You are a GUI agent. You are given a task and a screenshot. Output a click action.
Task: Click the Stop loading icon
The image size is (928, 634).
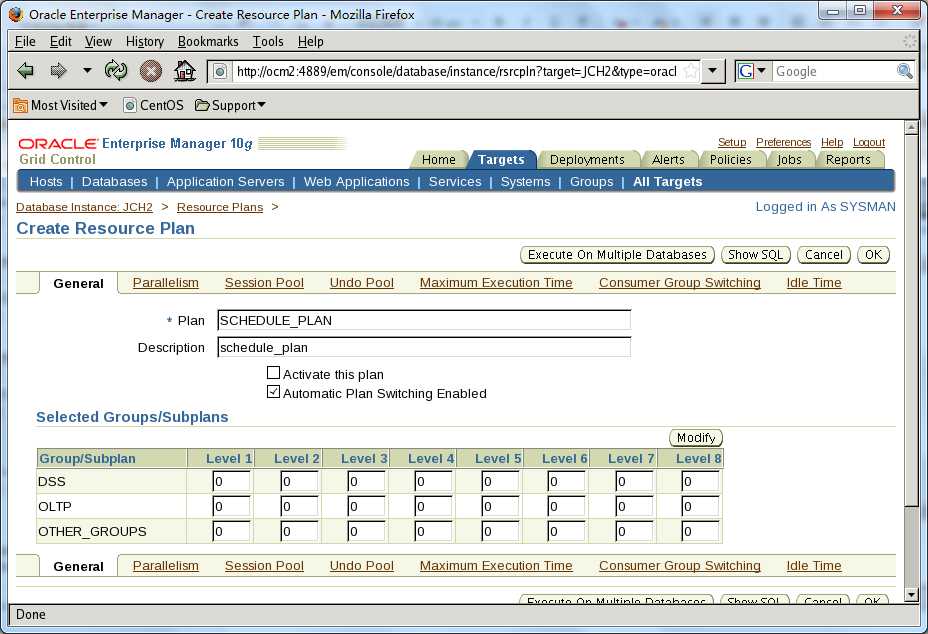151,72
